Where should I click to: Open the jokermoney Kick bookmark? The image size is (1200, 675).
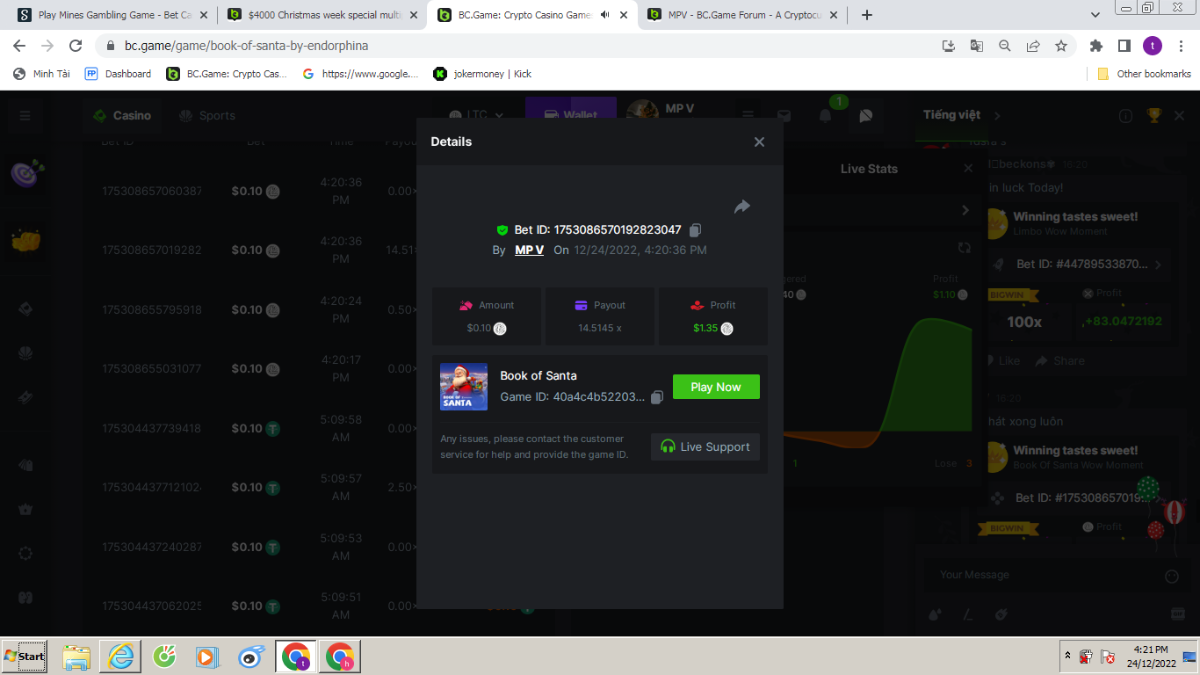pyautogui.click(x=482, y=74)
